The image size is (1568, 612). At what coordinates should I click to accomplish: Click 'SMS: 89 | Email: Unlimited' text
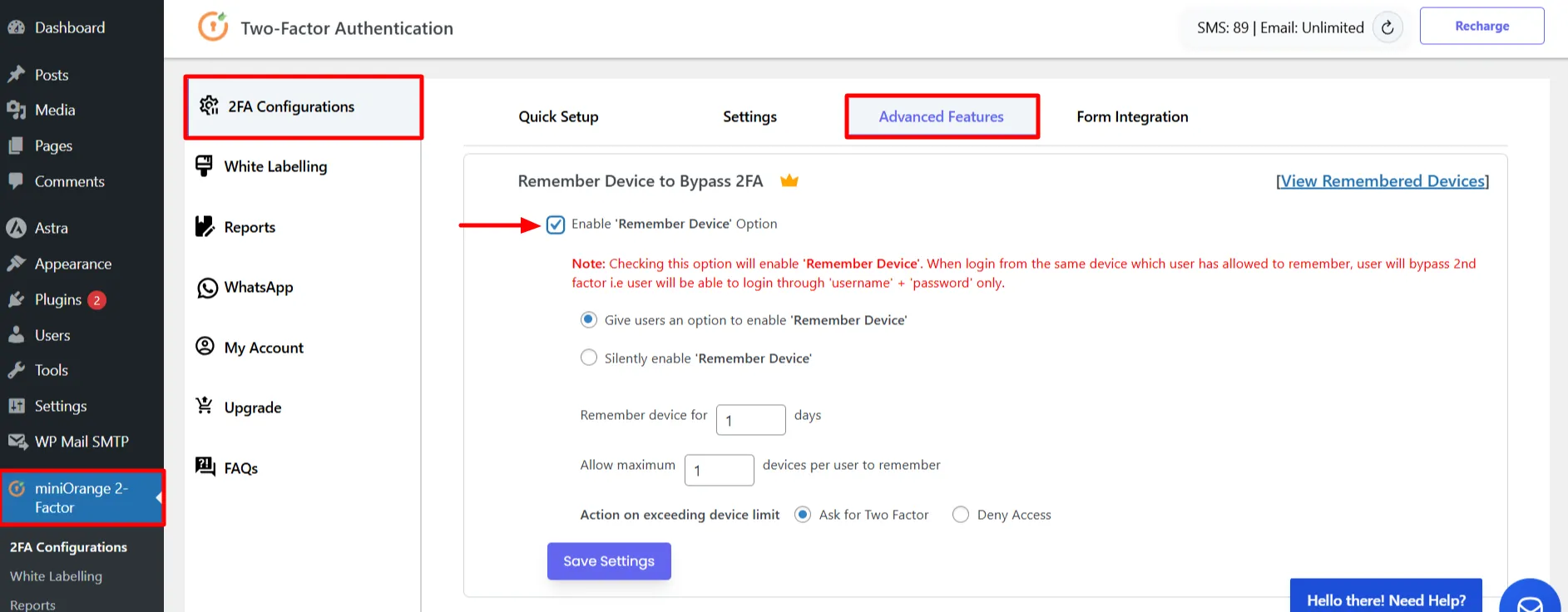point(1280,27)
